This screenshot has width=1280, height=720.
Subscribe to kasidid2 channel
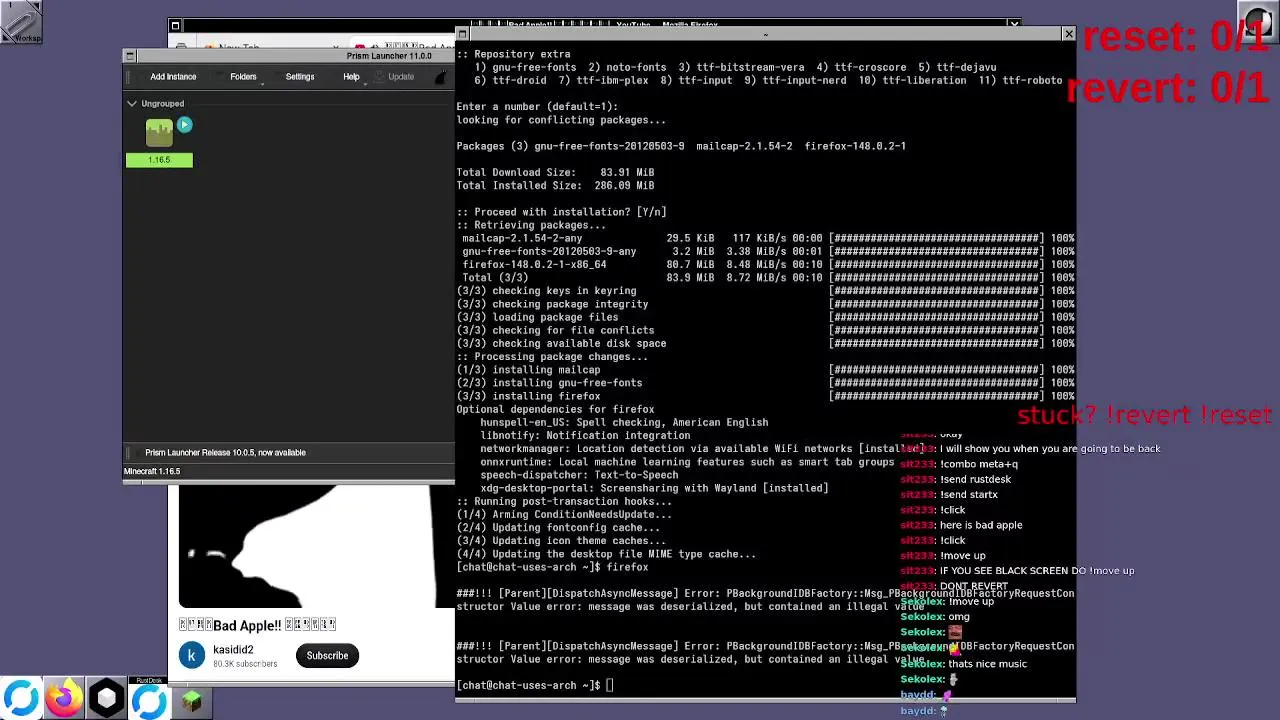[327, 656]
